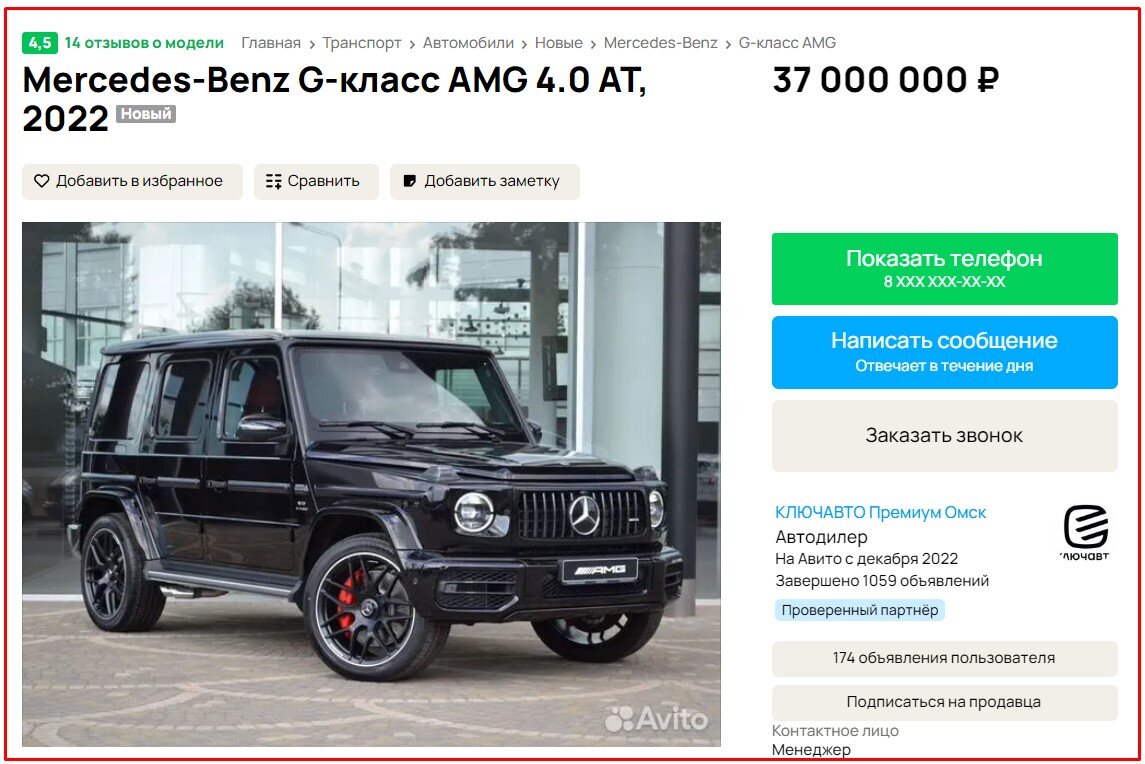View the 174 объявления пользователя

(x=944, y=658)
